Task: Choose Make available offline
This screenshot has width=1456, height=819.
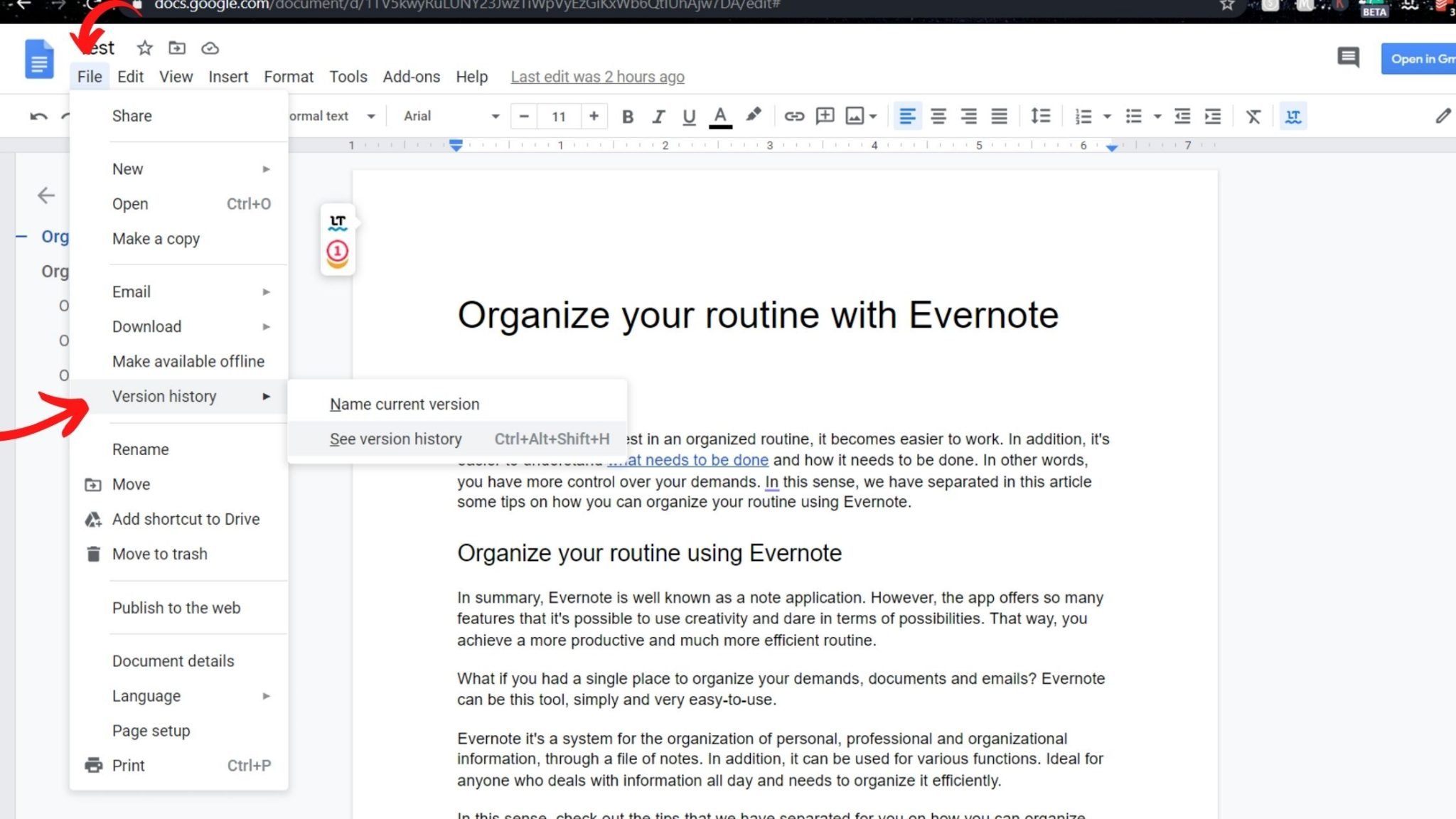Action: coord(179,361)
